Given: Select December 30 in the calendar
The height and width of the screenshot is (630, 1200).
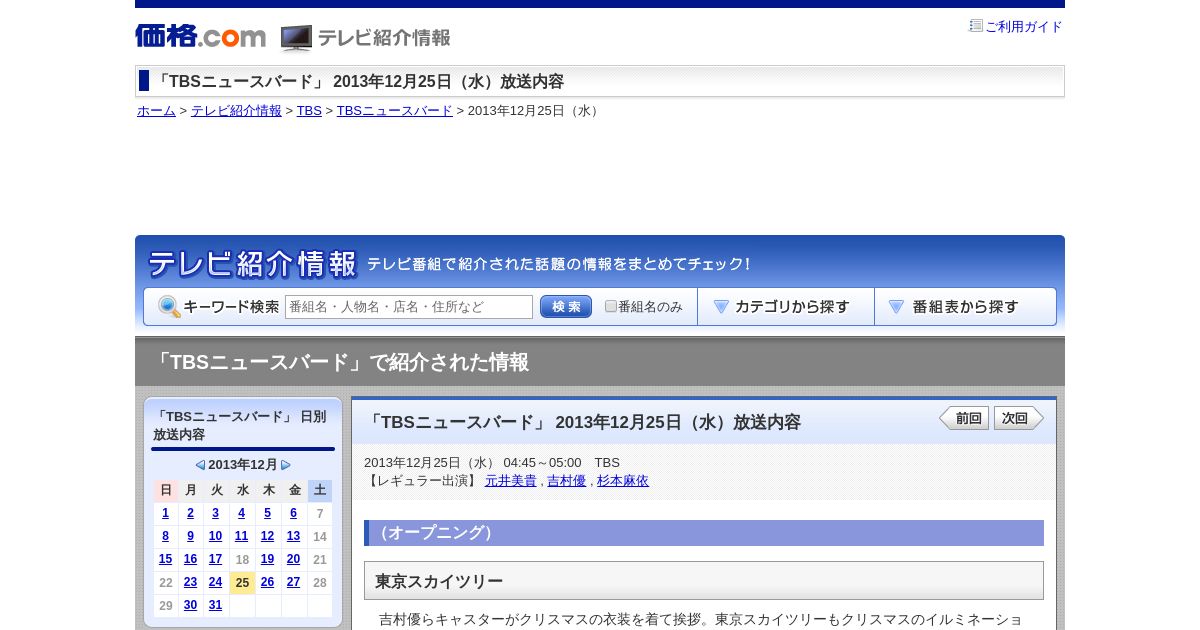Looking at the screenshot, I should (x=191, y=605).
